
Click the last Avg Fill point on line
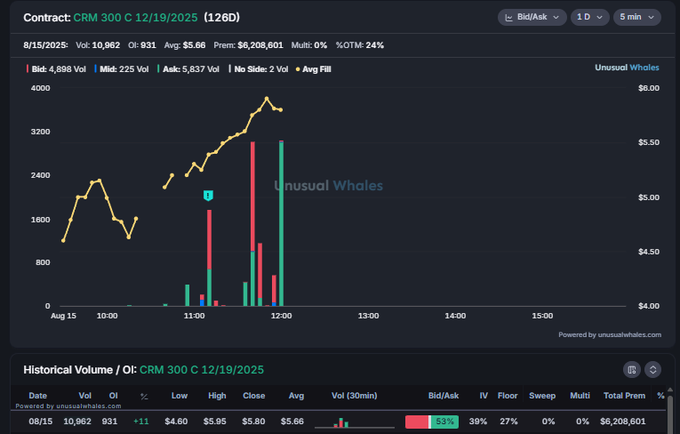pos(281,110)
